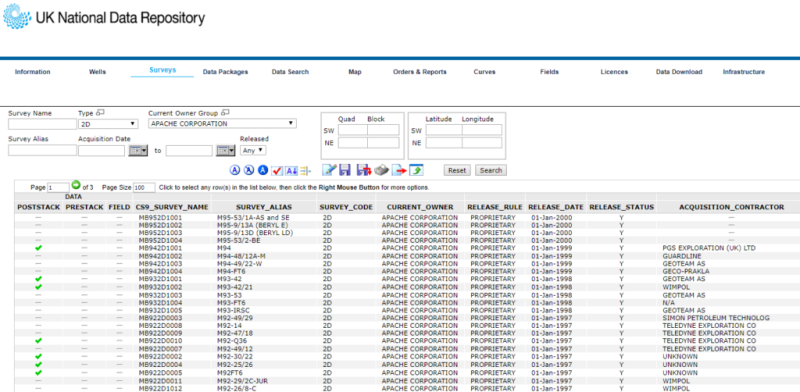Click the solid blue circle A icon

tap(263, 170)
